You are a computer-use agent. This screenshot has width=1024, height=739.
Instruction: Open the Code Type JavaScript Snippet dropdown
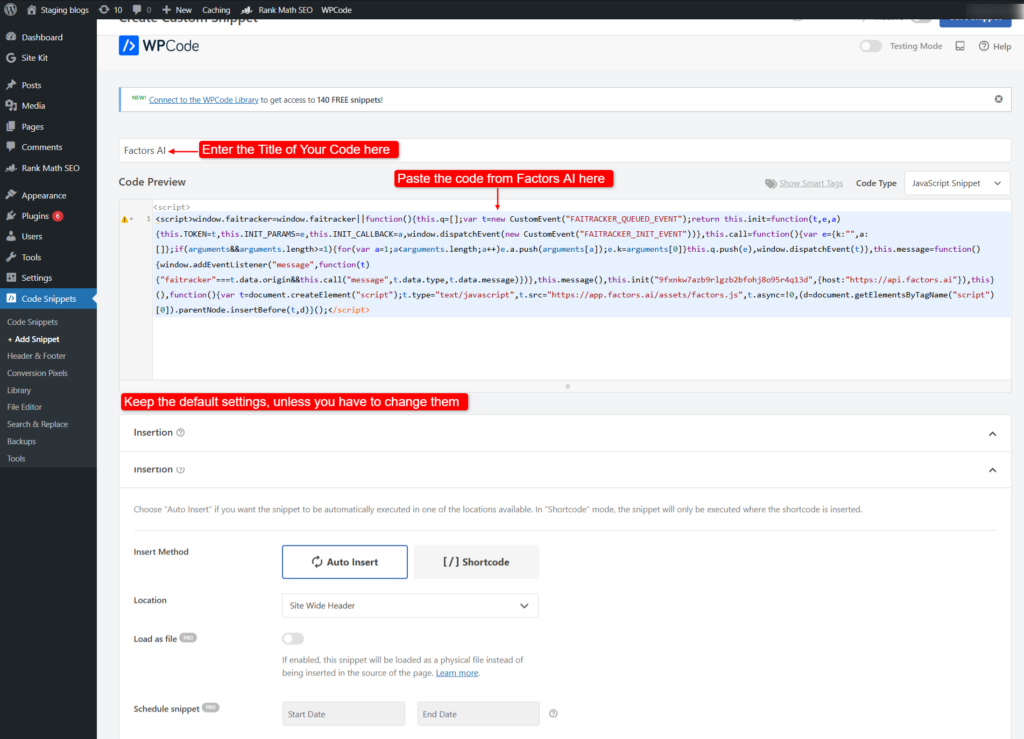point(957,183)
